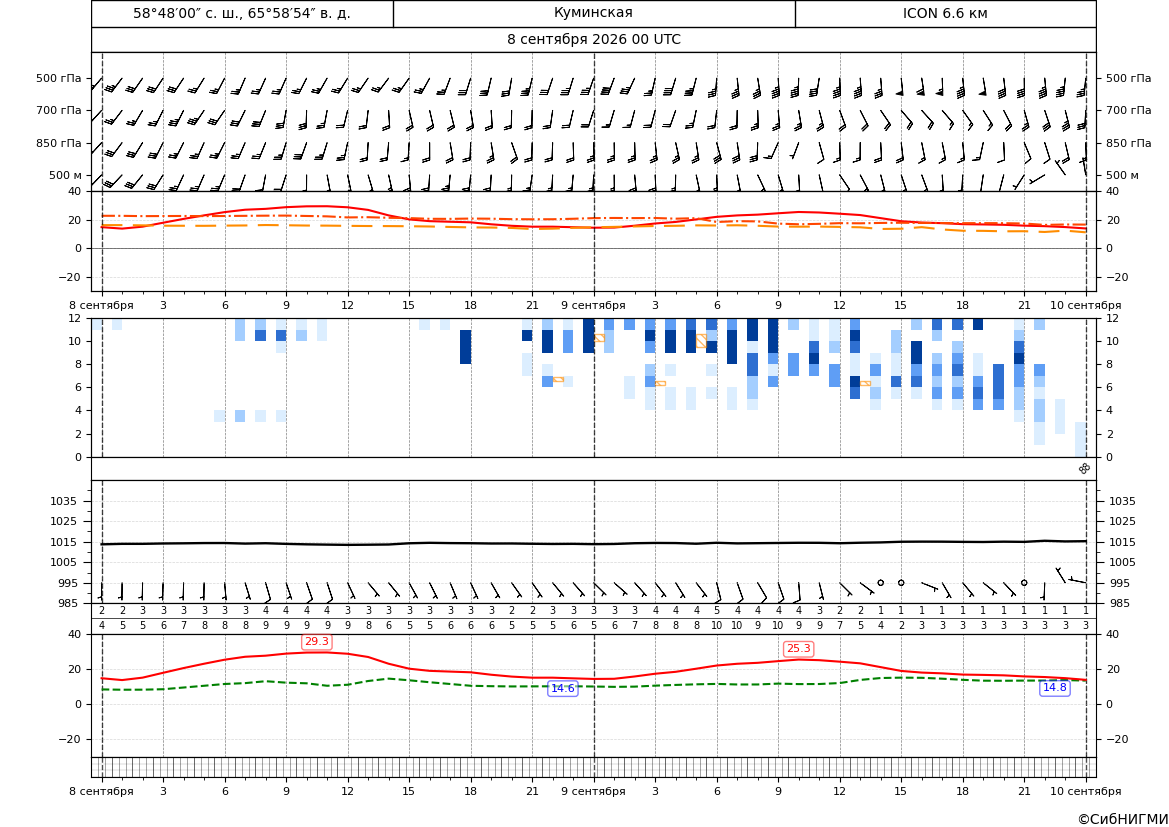
Task: Click the calm wind circle at 15 hours
Action: 901,582
